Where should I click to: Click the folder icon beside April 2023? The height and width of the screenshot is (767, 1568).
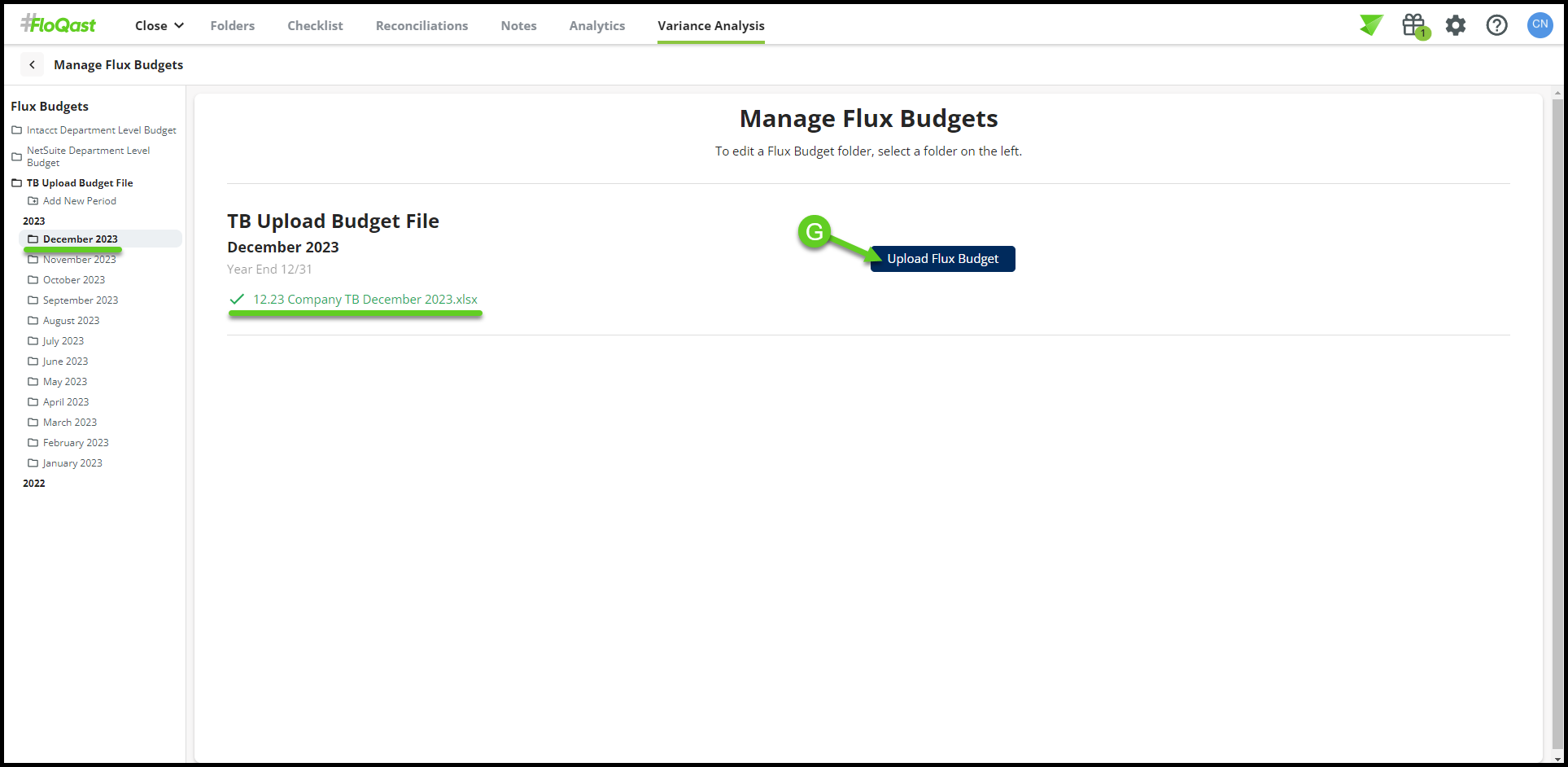point(33,402)
